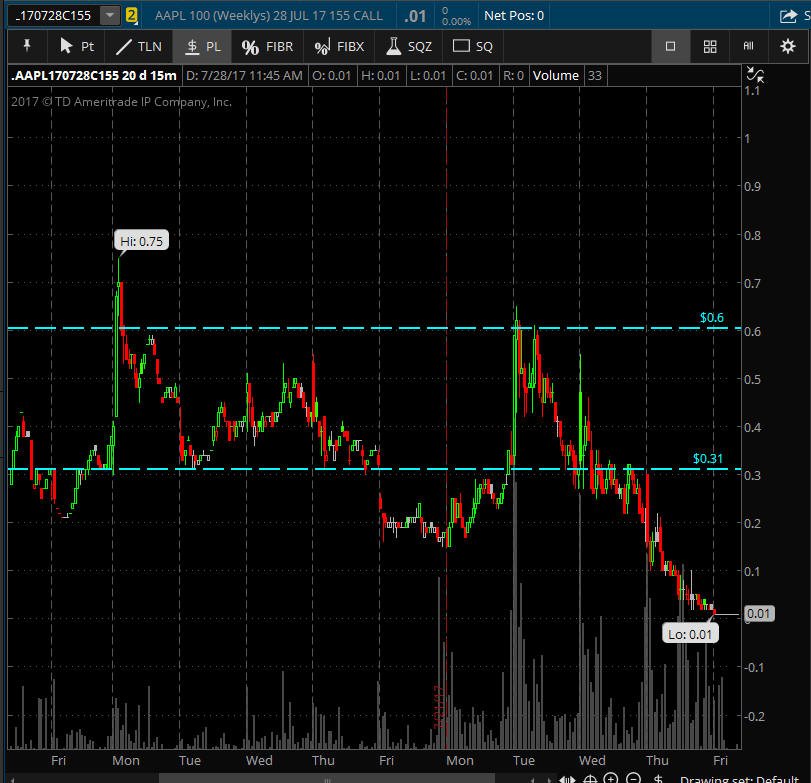Pin the drawing toolbar with the pushpin icon
811x783 pixels.
click(x=27, y=46)
